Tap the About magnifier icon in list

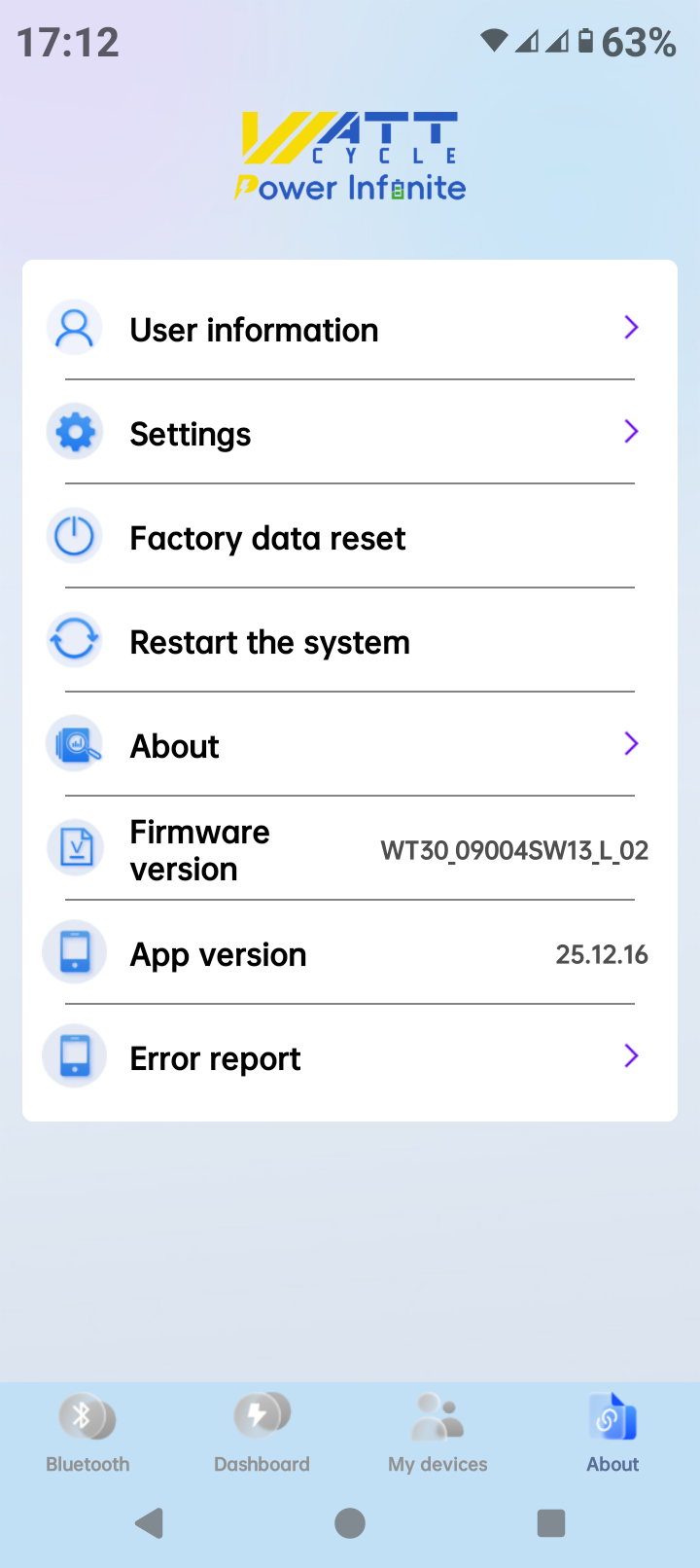(75, 745)
